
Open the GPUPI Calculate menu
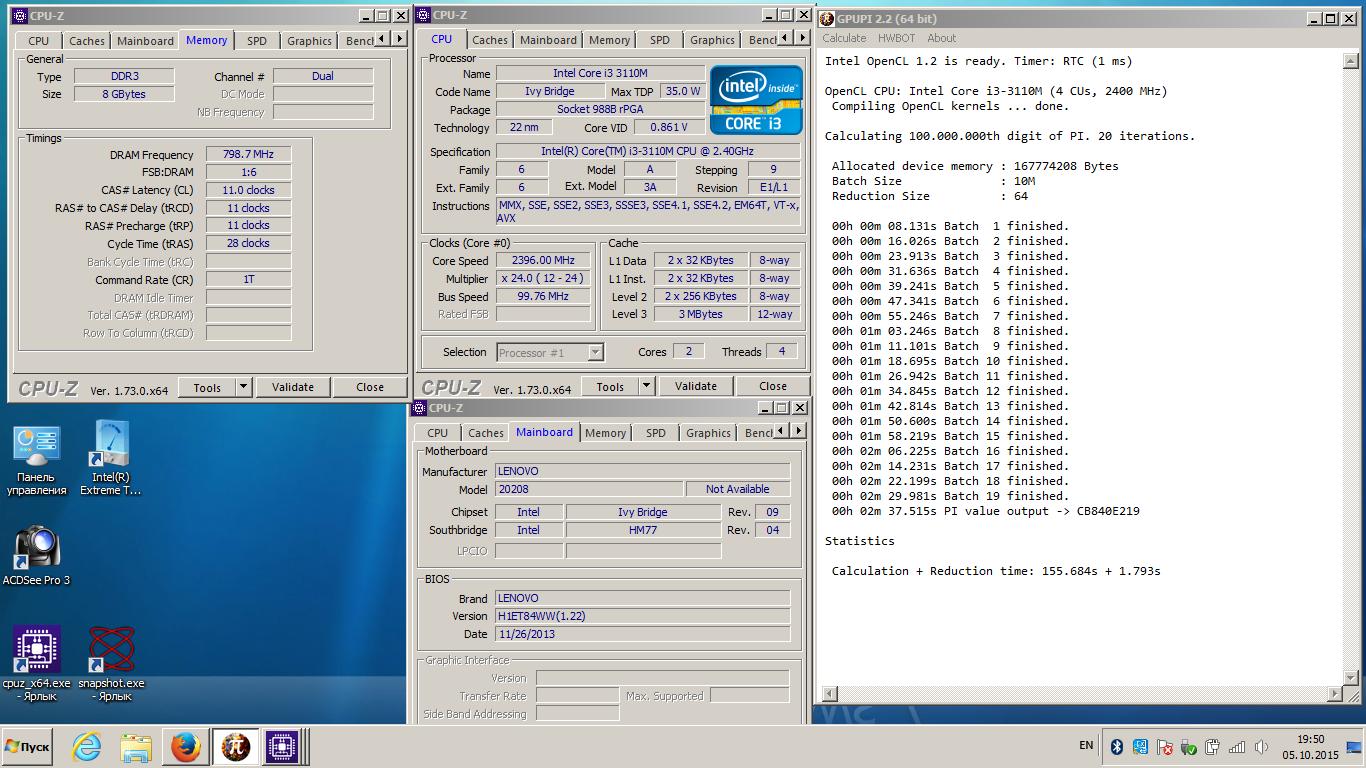pos(844,38)
